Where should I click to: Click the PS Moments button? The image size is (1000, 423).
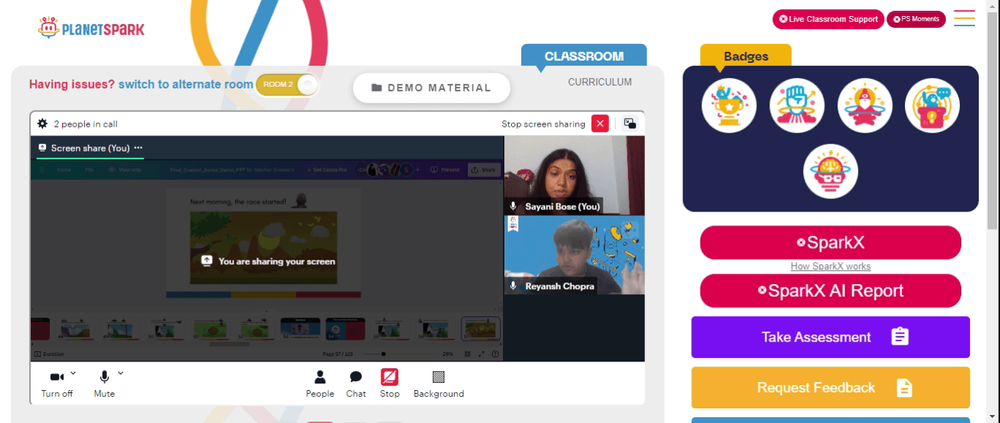916,19
